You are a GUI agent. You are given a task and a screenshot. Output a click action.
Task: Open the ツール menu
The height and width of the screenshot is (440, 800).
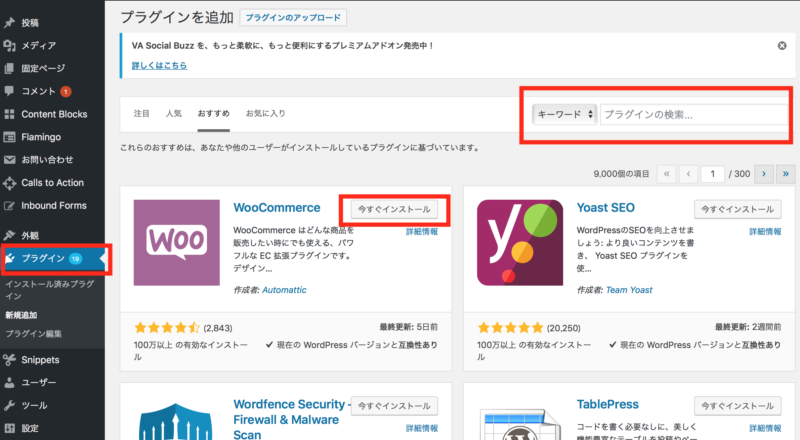[x=53, y=405]
